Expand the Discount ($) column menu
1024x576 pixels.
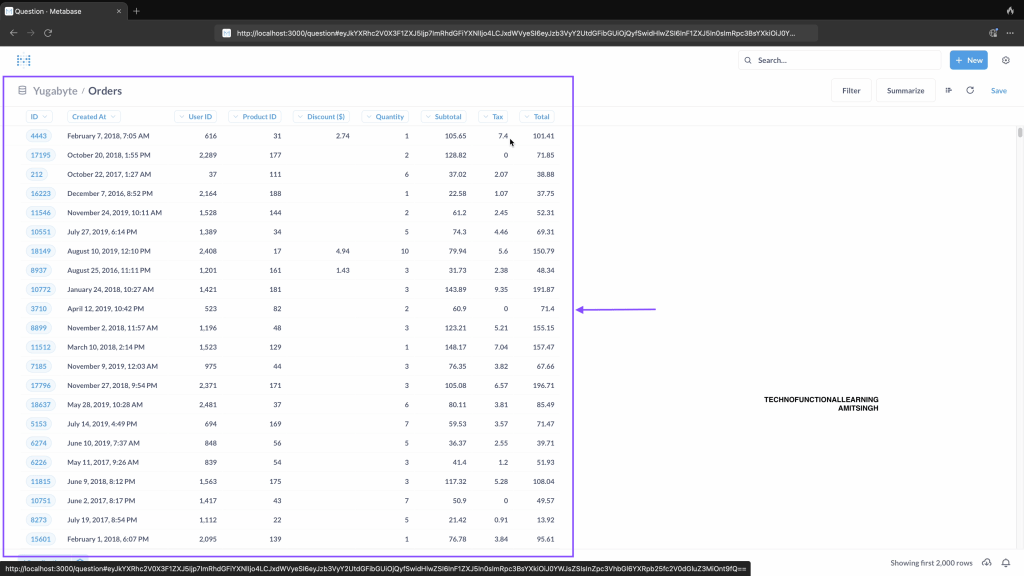(x=322, y=117)
